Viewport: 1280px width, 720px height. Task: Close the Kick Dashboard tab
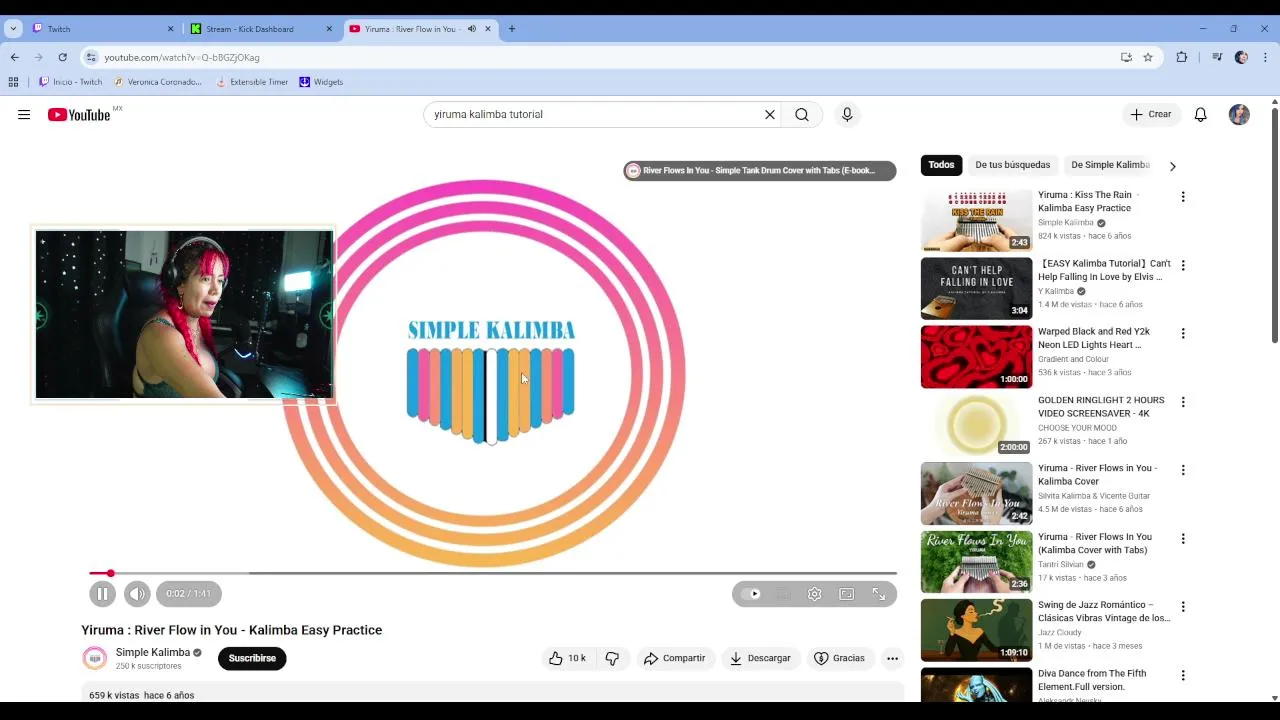(329, 29)
